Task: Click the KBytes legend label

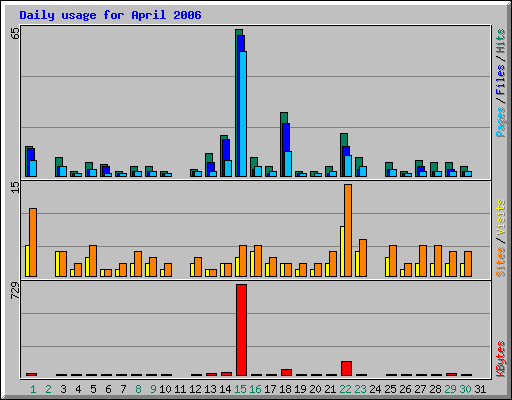Action: tap(501, 359)
